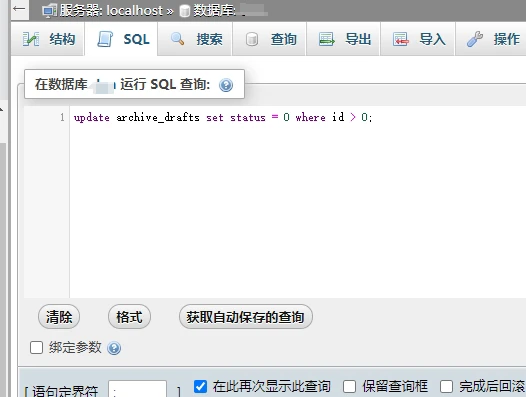
Task: Click the 导入 import icon
Action: (x=401, y=39)
